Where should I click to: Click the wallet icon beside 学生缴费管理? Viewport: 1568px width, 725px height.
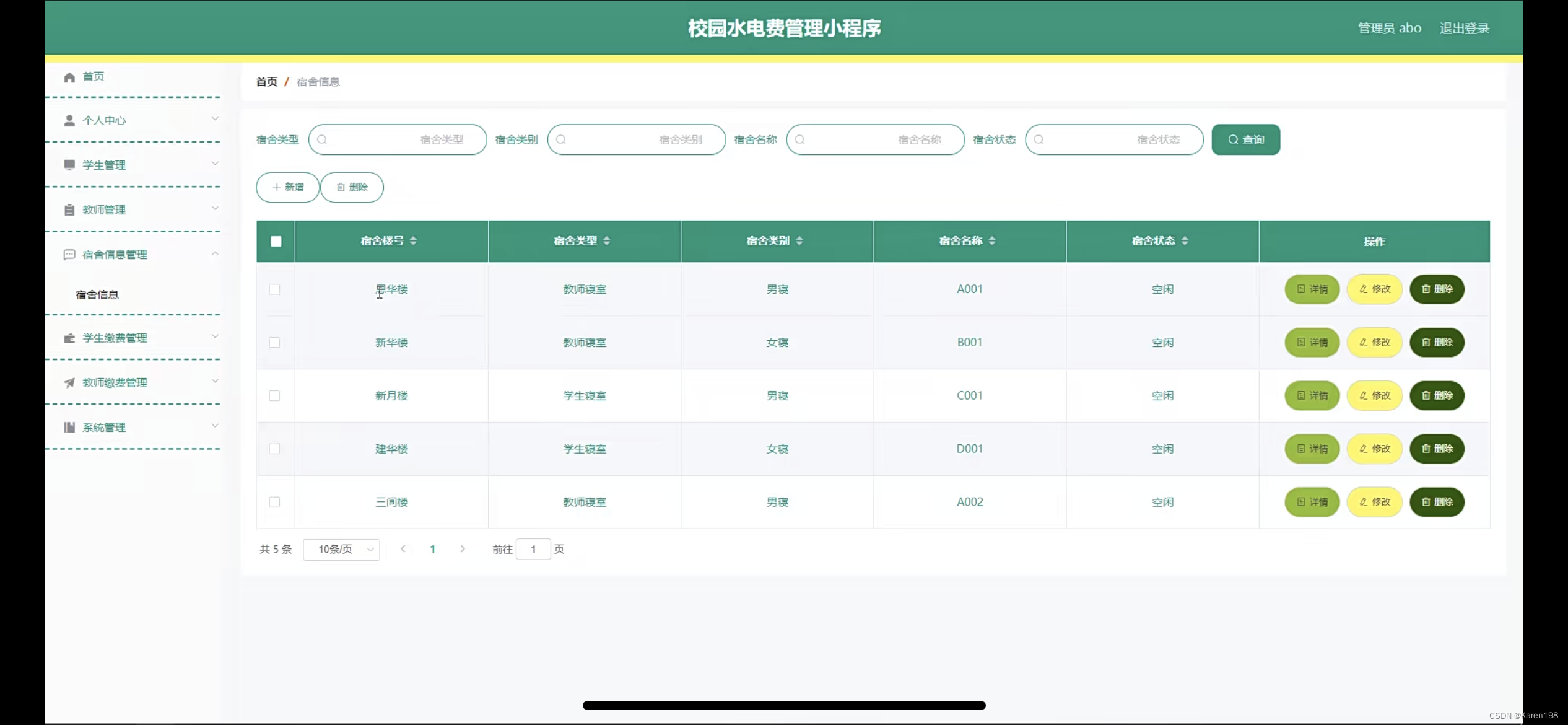[x=69, y=338]
